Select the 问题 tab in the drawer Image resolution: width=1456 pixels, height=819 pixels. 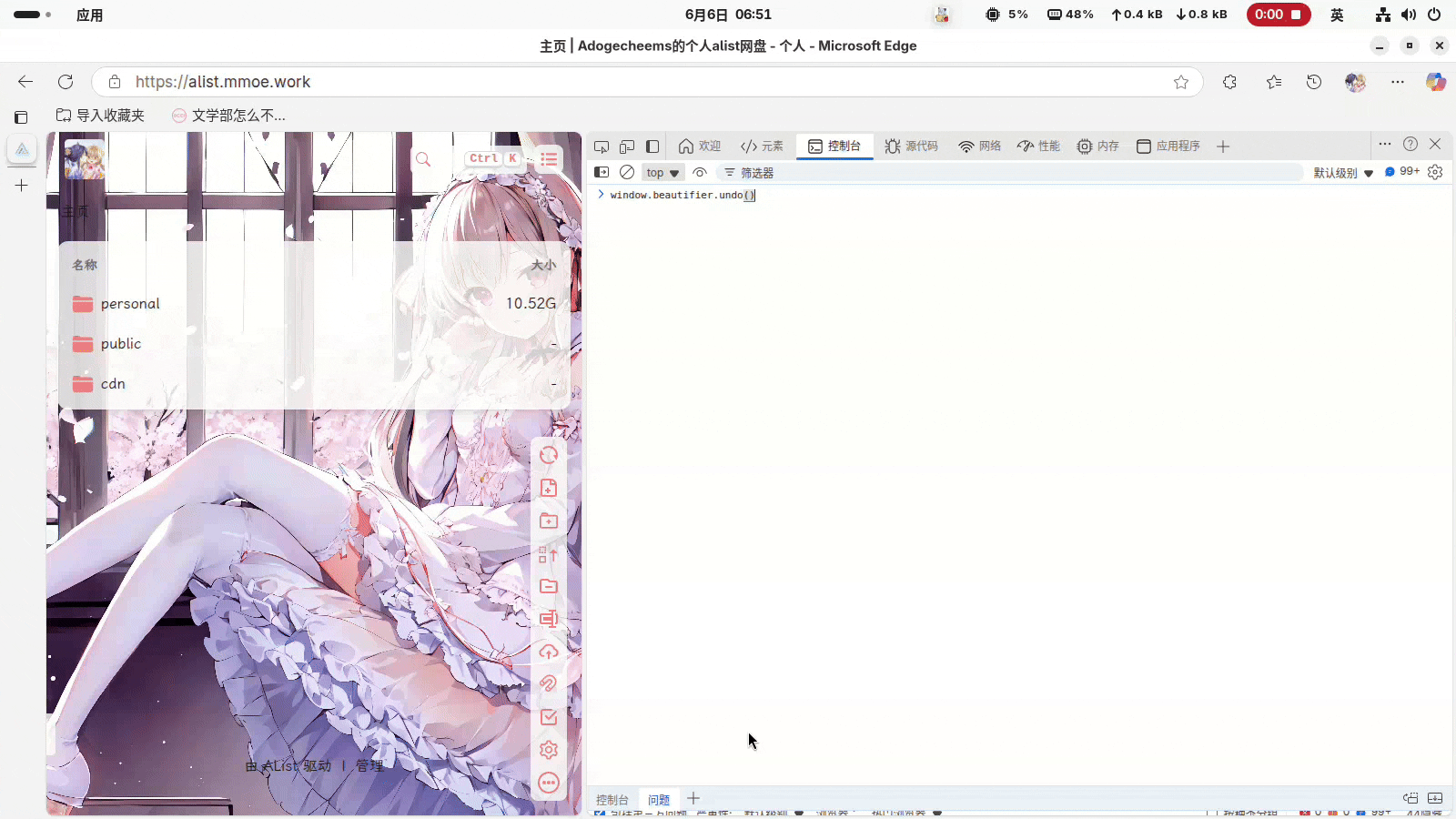click(x=659, y=800)
